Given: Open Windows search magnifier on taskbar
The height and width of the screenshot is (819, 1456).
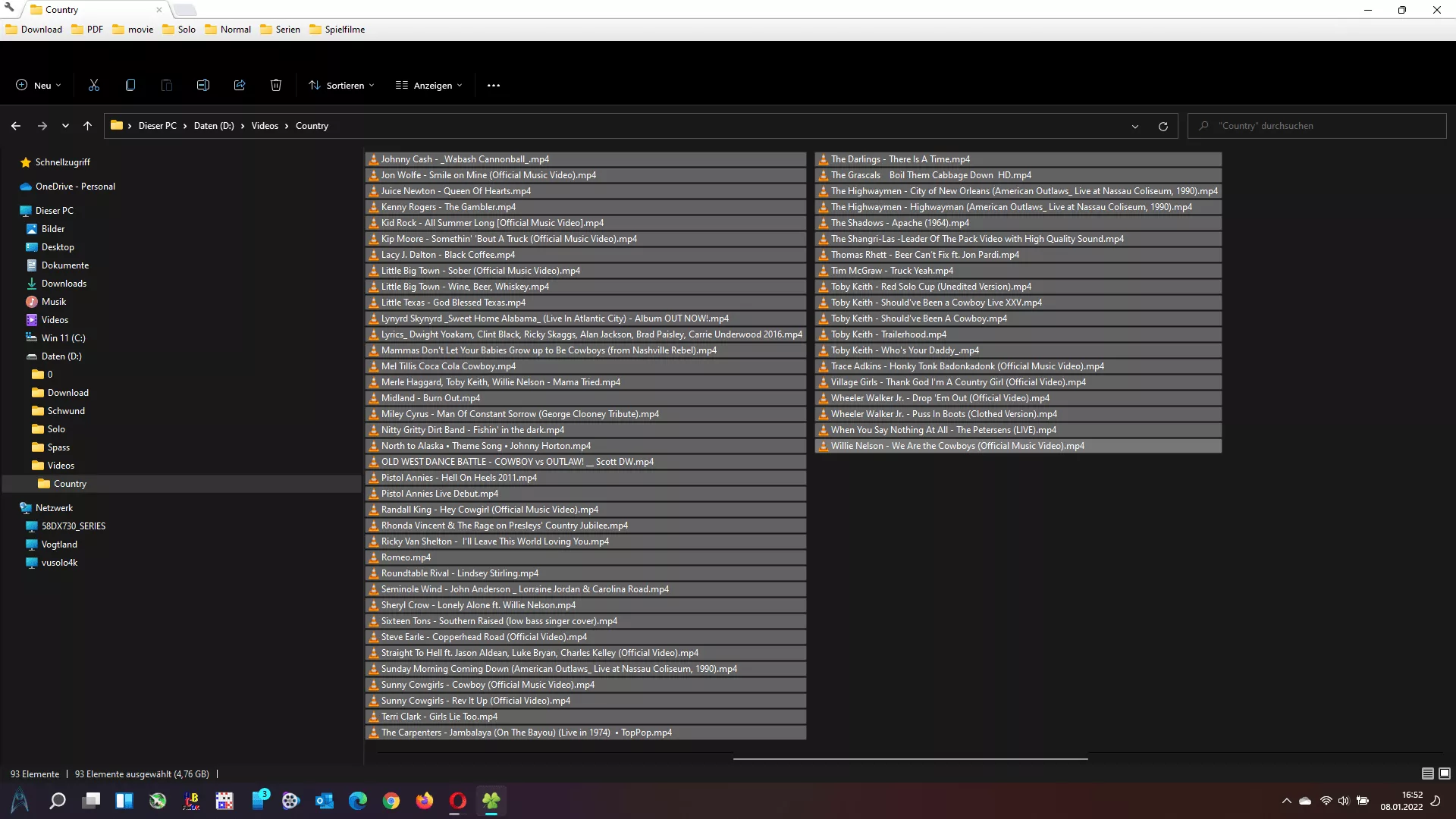Looking at the screenshot, I should click(58, 801).
